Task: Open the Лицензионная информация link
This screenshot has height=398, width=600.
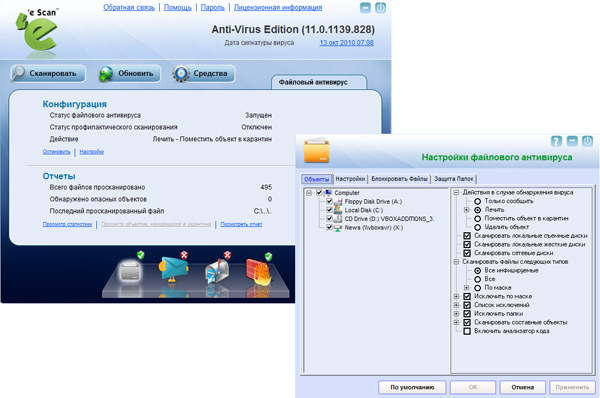Action: pos(278,7)
